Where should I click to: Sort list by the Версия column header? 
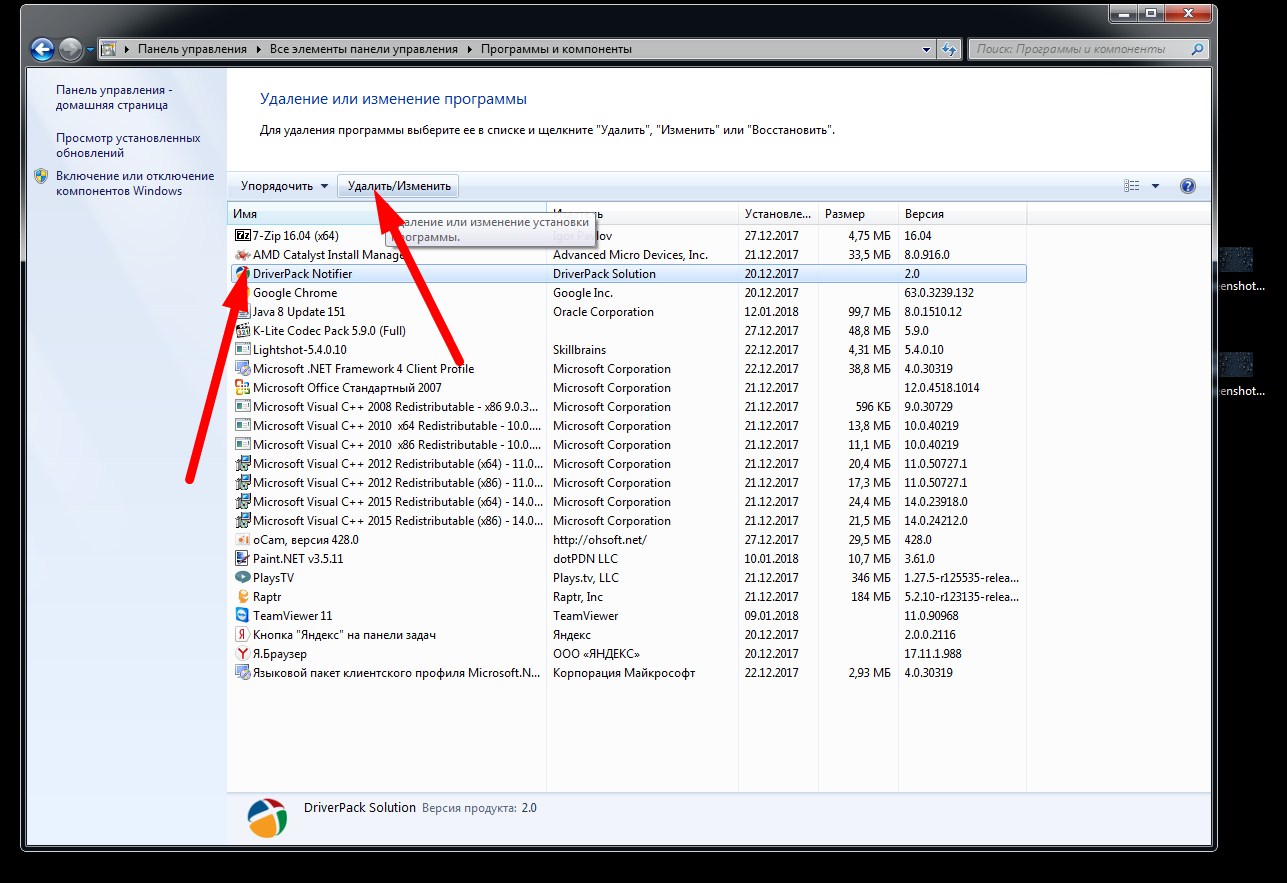[924, 214]
